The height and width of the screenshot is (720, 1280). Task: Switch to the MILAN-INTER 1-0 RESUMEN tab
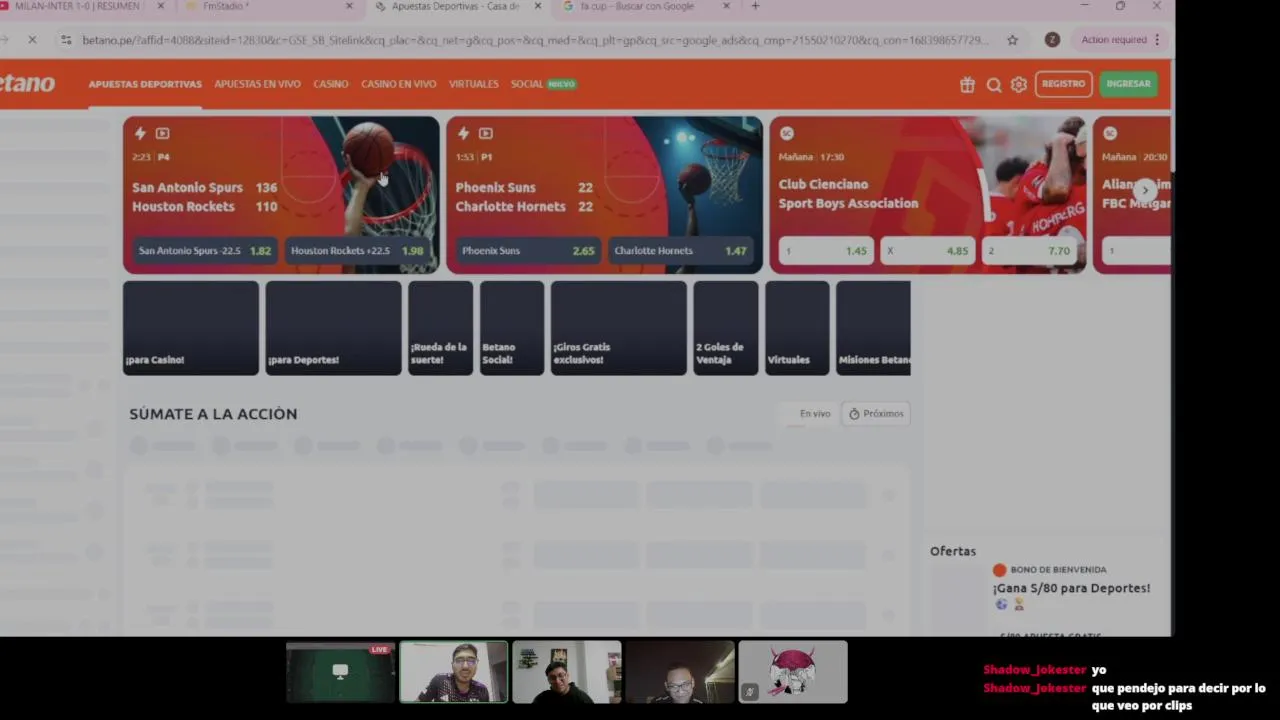[77, 6]
